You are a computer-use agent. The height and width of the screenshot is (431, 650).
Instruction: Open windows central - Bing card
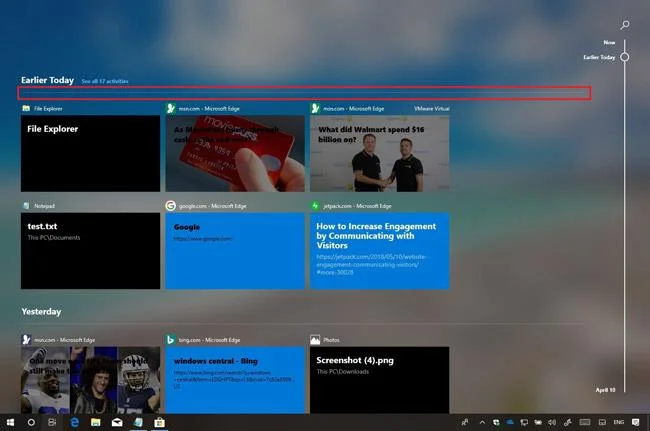tap(235, 380)
